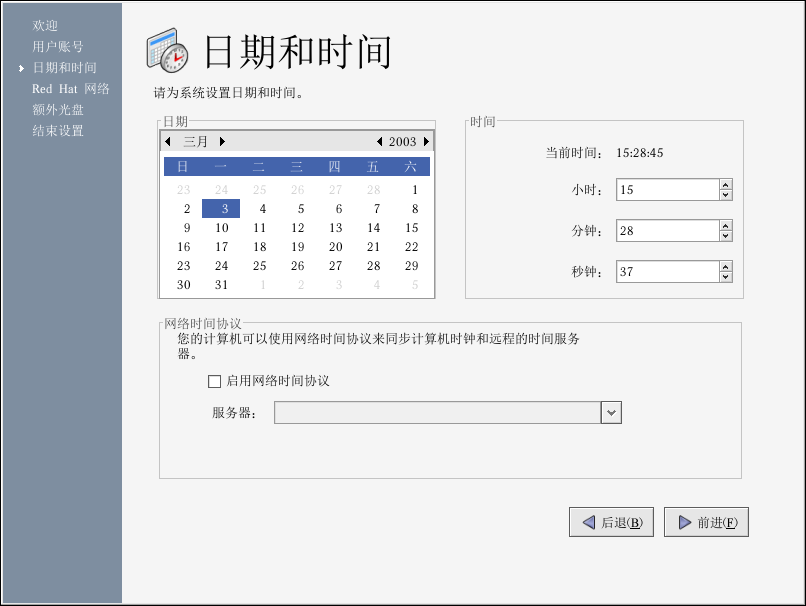This screenshot has height=606, width=806.
Task: Go to next month arrow
Action: (222, 141)
